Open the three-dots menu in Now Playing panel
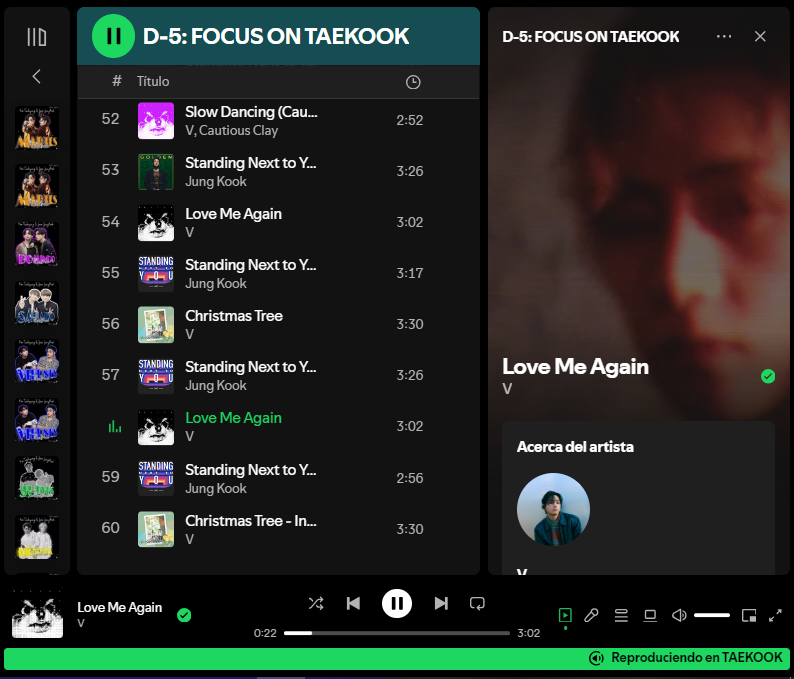The height and width of the screenshot is (679, 794). tap(724, 36)
